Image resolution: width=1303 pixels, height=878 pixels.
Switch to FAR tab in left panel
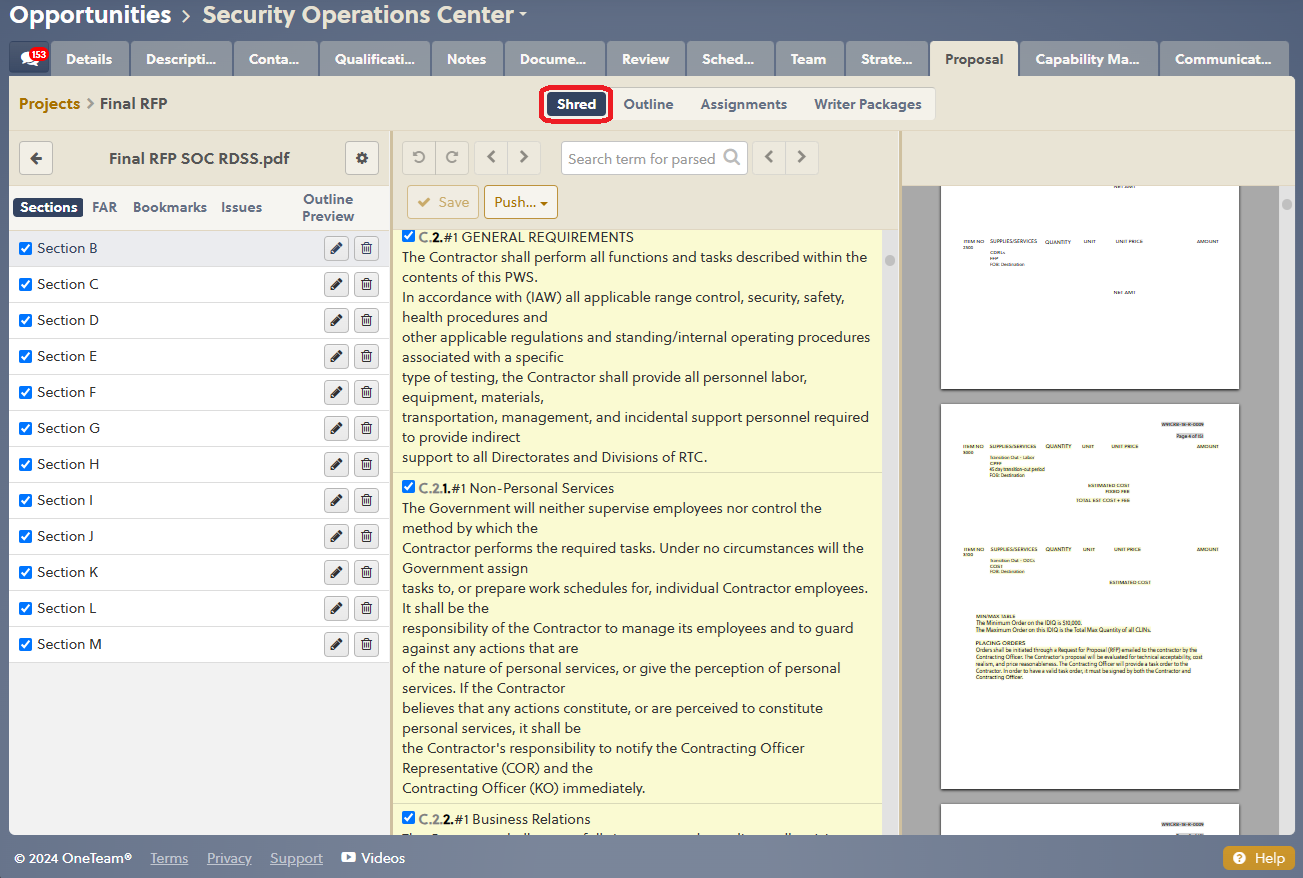(104, 207)
